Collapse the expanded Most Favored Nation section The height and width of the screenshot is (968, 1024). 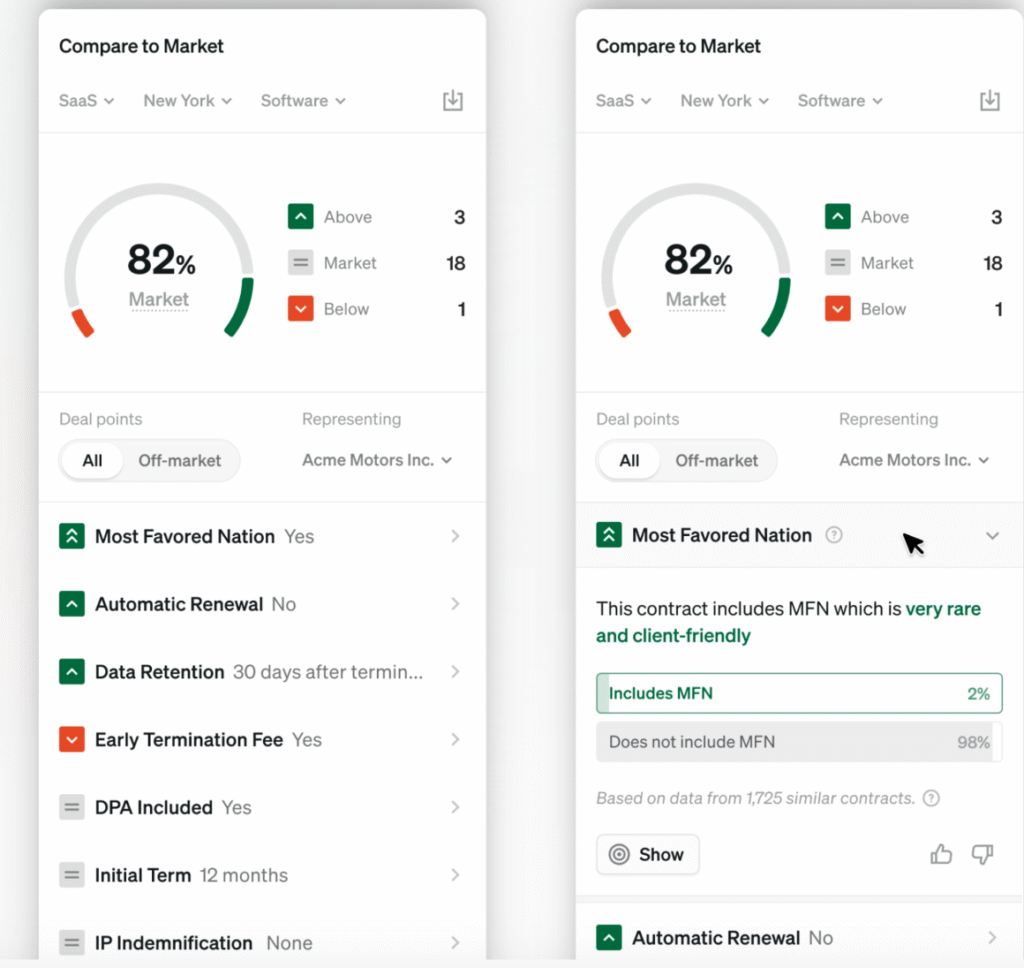pyautogui.click(x=992, y=536)
